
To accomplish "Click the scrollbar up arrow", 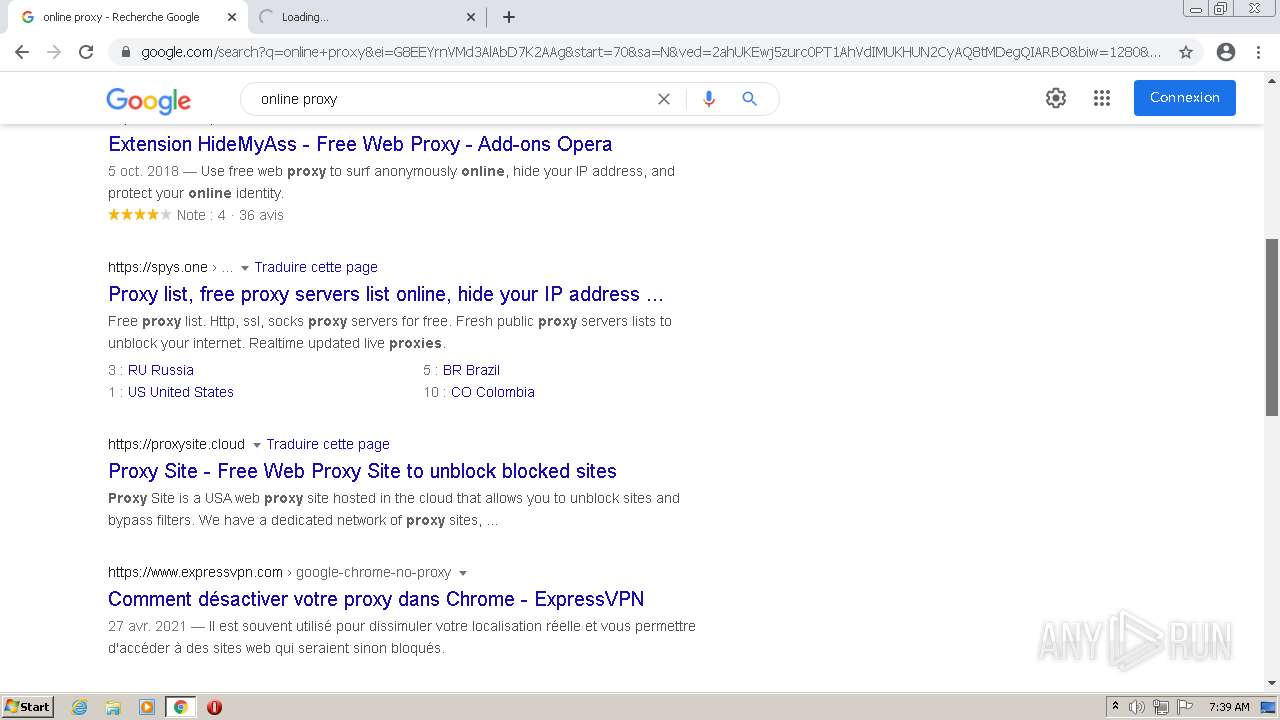I will [1272, 79].
